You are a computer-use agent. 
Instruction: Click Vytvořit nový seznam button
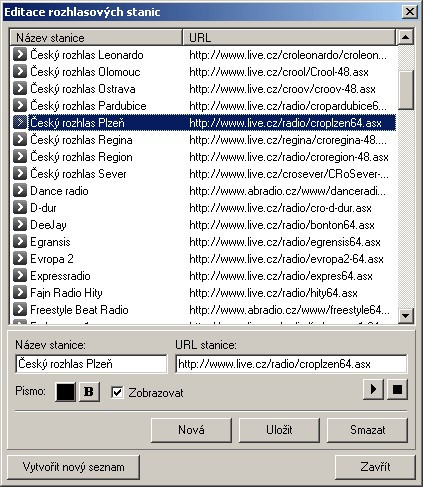pos(73,467)
